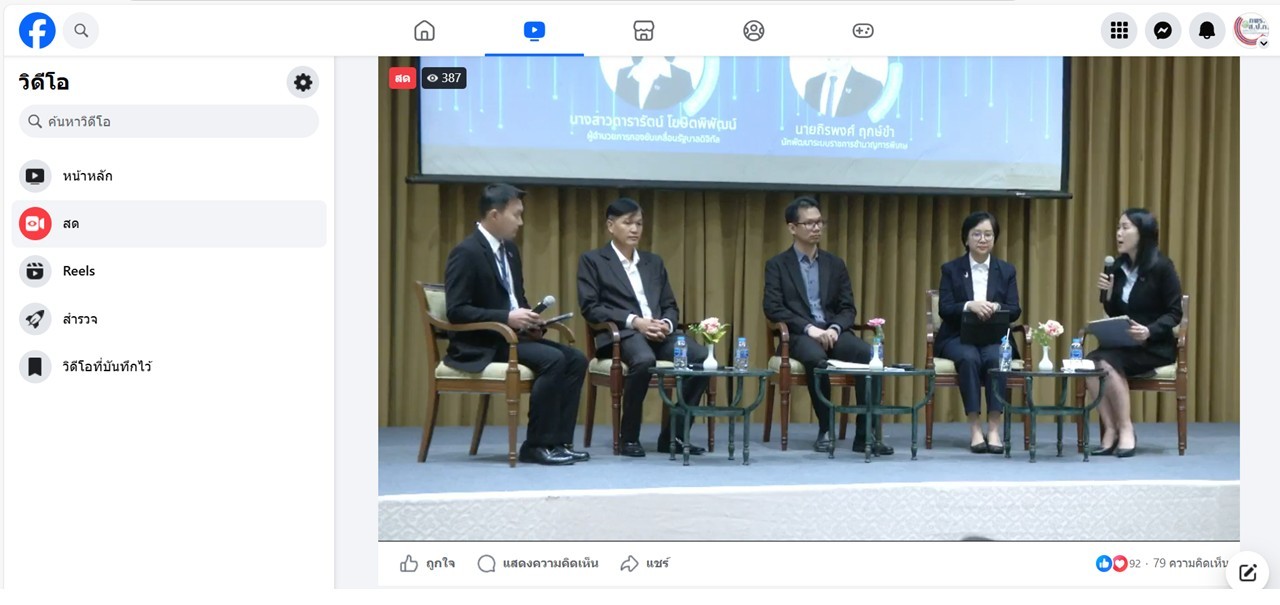Open the nine-dot apps menu grid
The width and height of the screenshot is (1280, 605).
point(1119,31)
